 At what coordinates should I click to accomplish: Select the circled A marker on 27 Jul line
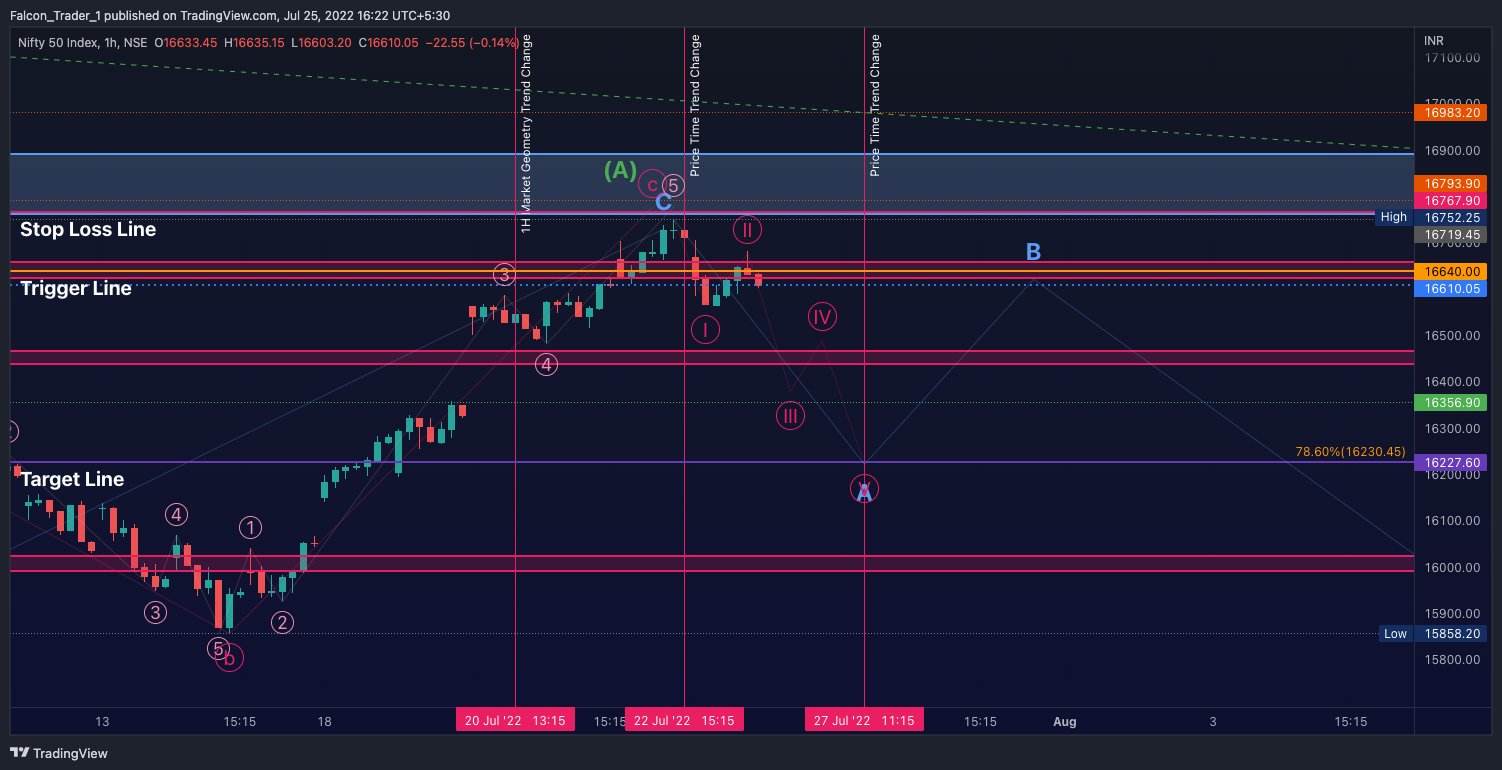(x=864, y=489)
